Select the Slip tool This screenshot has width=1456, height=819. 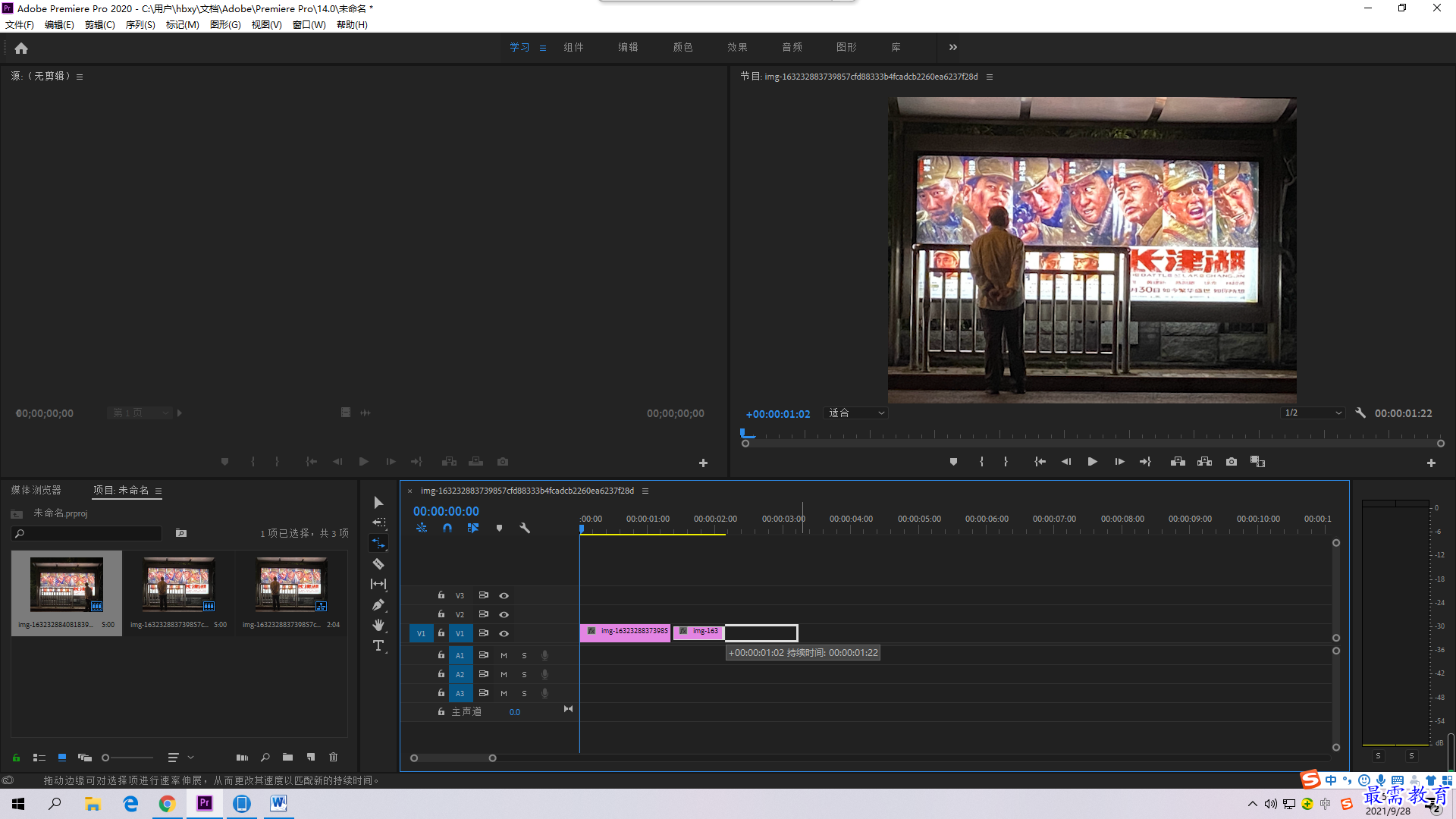coord(378,584)
